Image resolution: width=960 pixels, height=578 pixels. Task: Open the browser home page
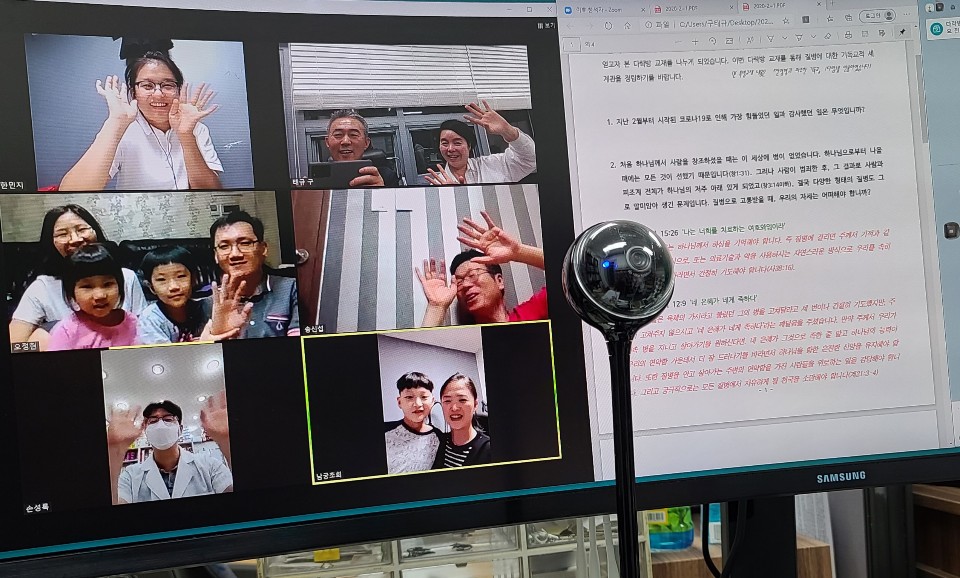pos(627,26)
